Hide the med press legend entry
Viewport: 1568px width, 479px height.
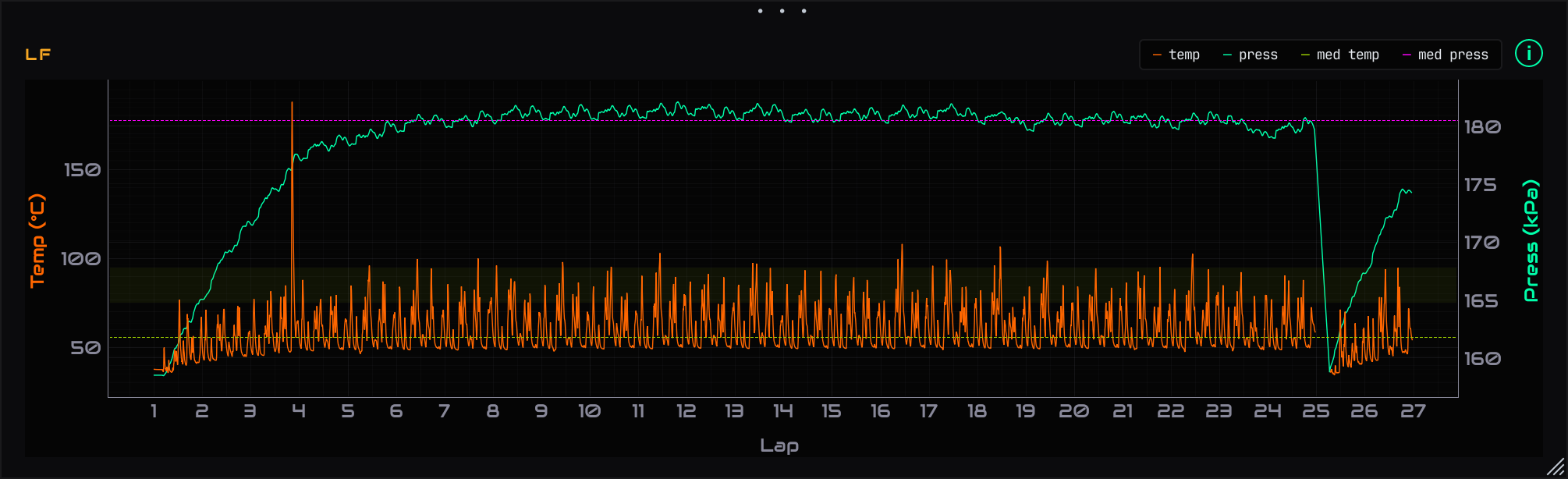pyautogui.click(x=1446, y=55)
